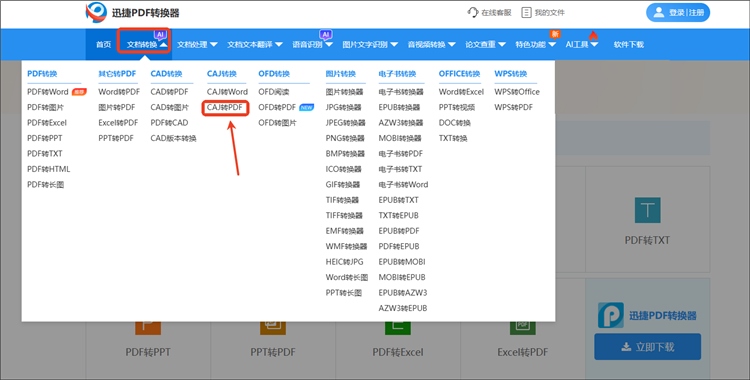Choose Excel转PDF menu entry
This screenshot has width=750, height=380.
(118, 123)
